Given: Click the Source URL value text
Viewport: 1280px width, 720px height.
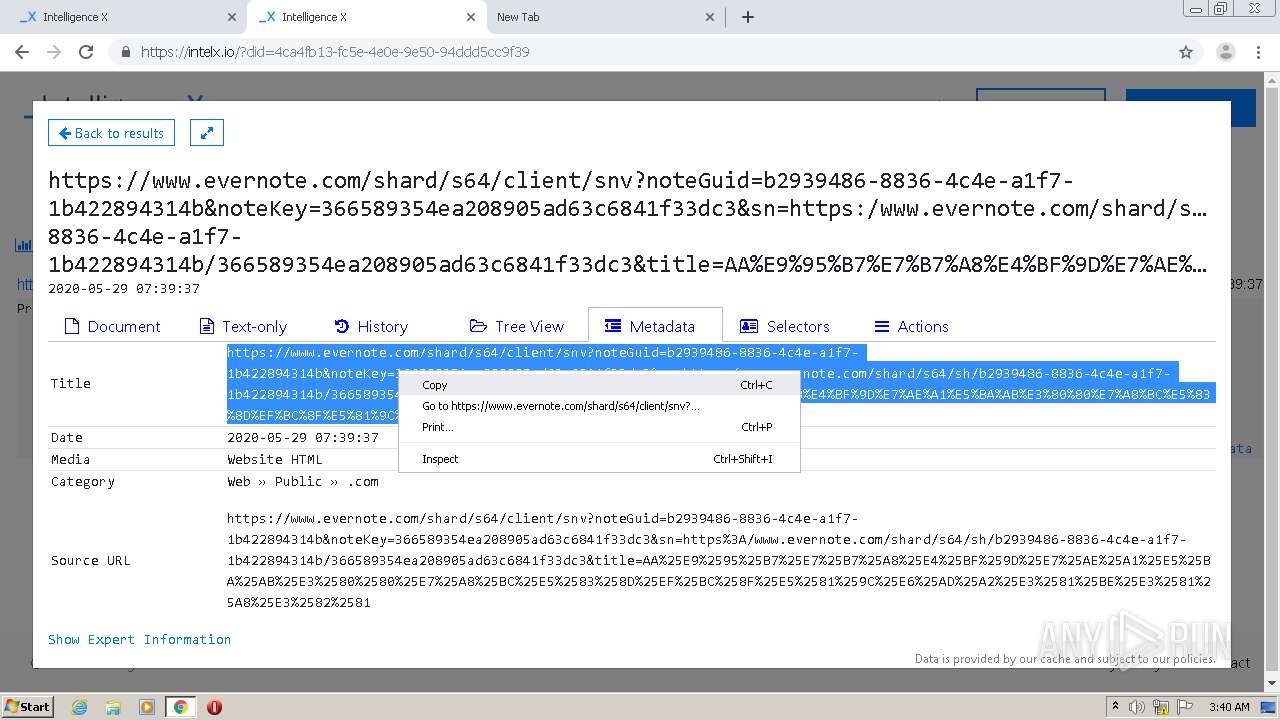Looking at the screenshot, I should pyautogui.click(x=718, y=561).
